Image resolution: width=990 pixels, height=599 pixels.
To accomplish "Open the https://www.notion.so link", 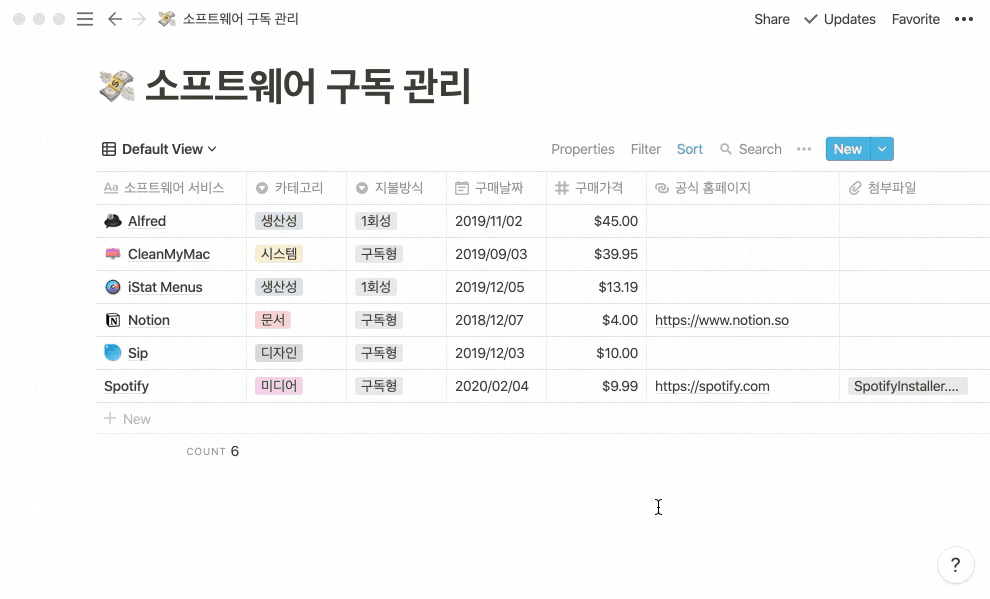I will click(x=722, y=320).
